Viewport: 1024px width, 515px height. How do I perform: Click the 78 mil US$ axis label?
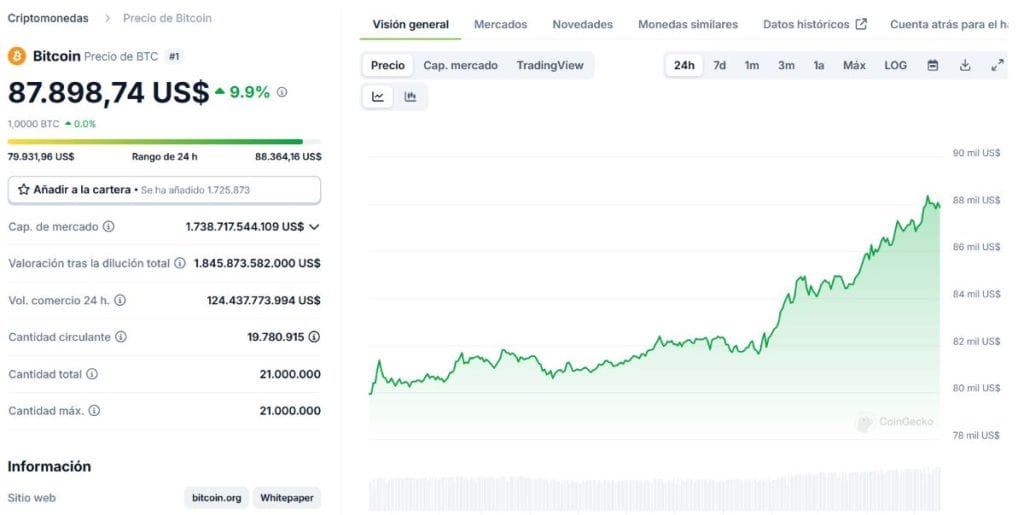pos(976,435)
